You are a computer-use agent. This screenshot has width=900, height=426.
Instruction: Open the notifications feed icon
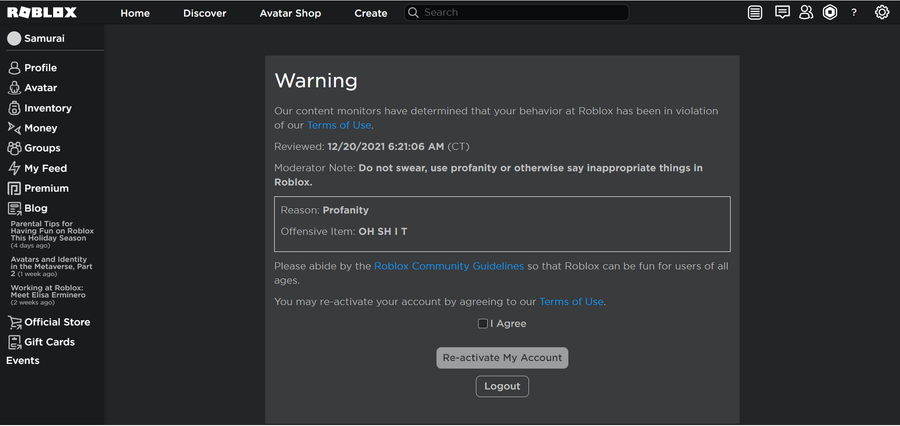coord(755,13)
